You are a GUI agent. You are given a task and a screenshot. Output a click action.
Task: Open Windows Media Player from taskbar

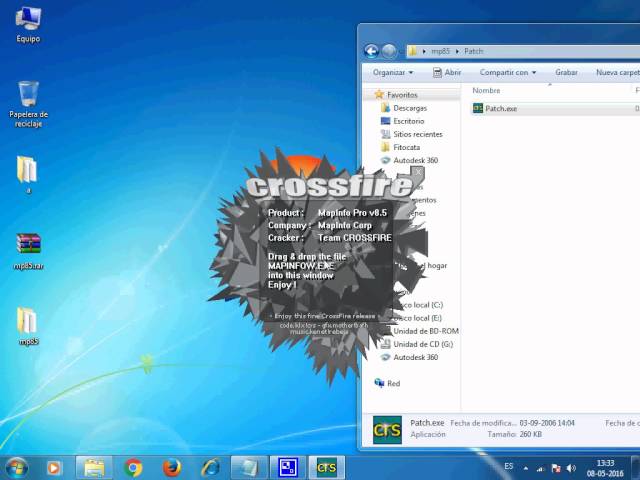tap(53, 468)
